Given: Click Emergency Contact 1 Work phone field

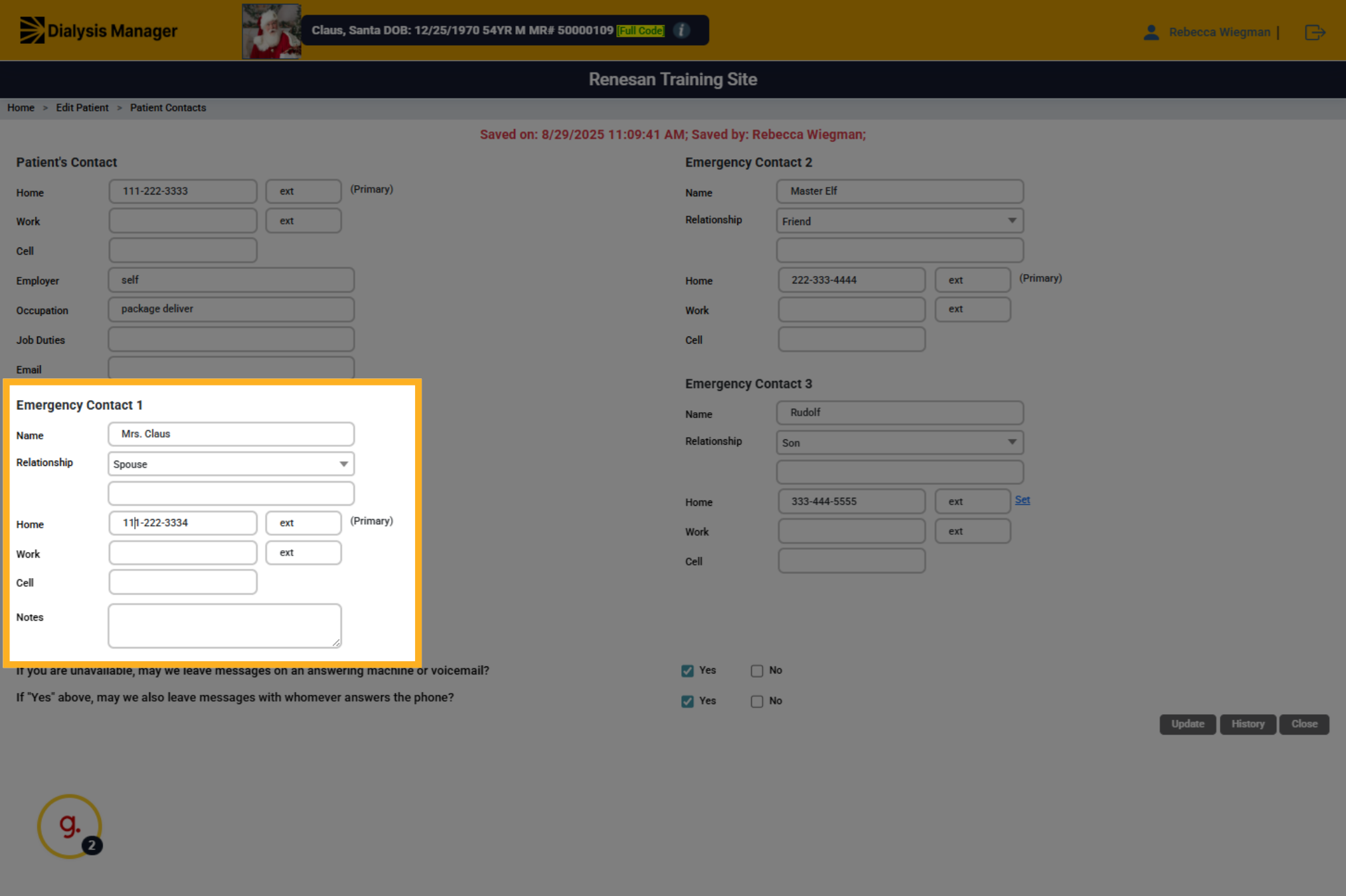Looking at the screenshot, I should tap(183, 553).
